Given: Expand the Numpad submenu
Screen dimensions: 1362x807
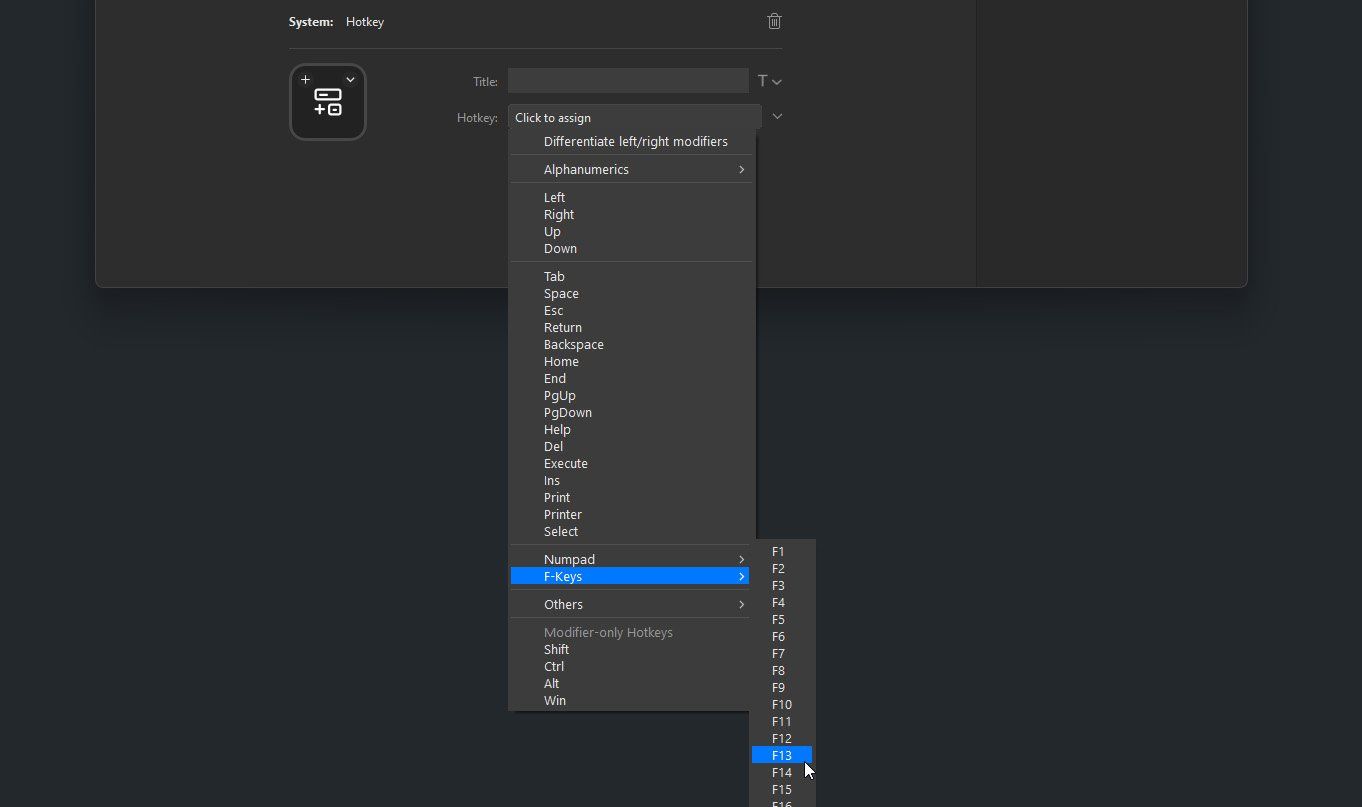Looking at the screenshot, I should (x=630, y=559).
